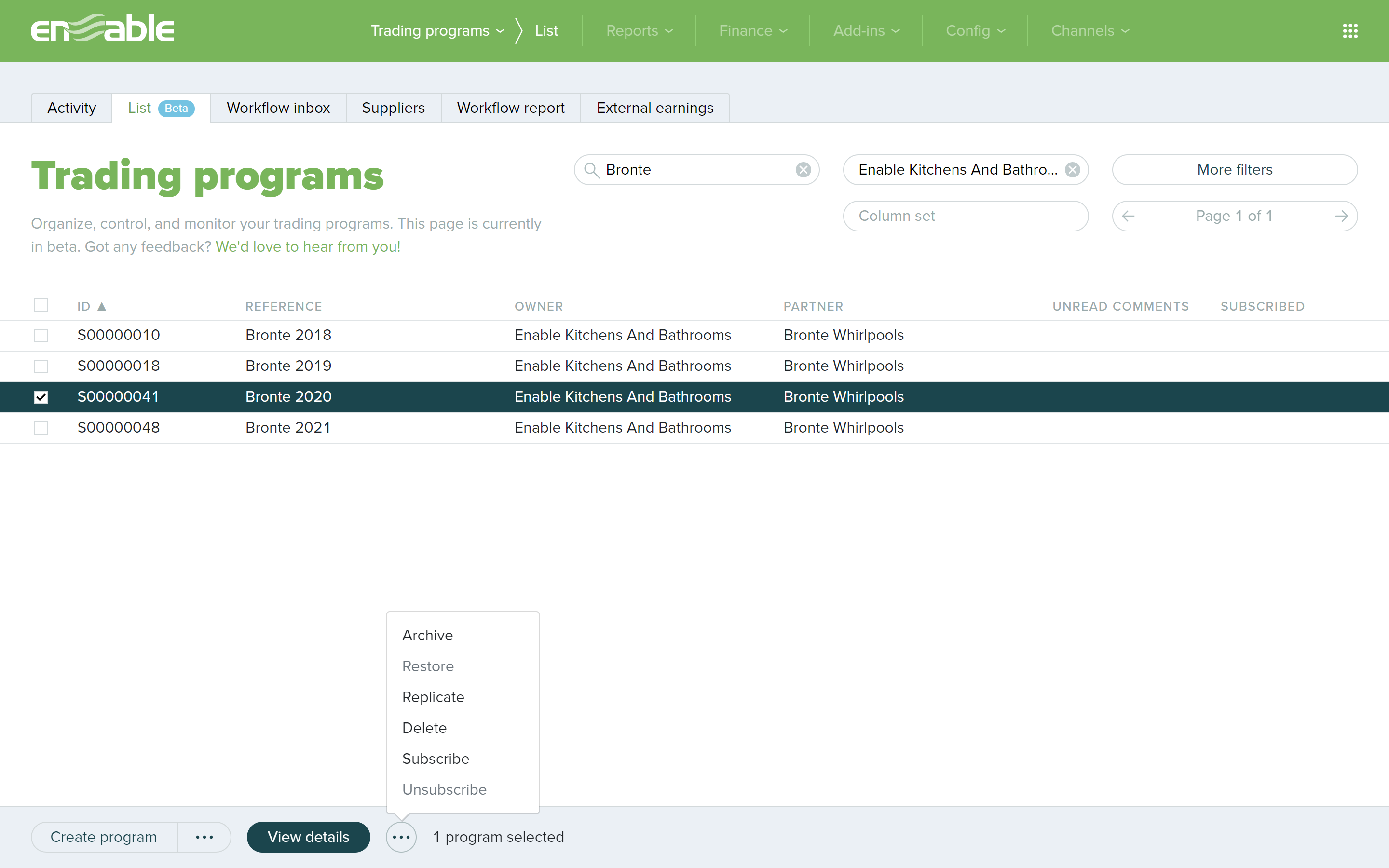Open the Workflow report tab

click(511, 108)
